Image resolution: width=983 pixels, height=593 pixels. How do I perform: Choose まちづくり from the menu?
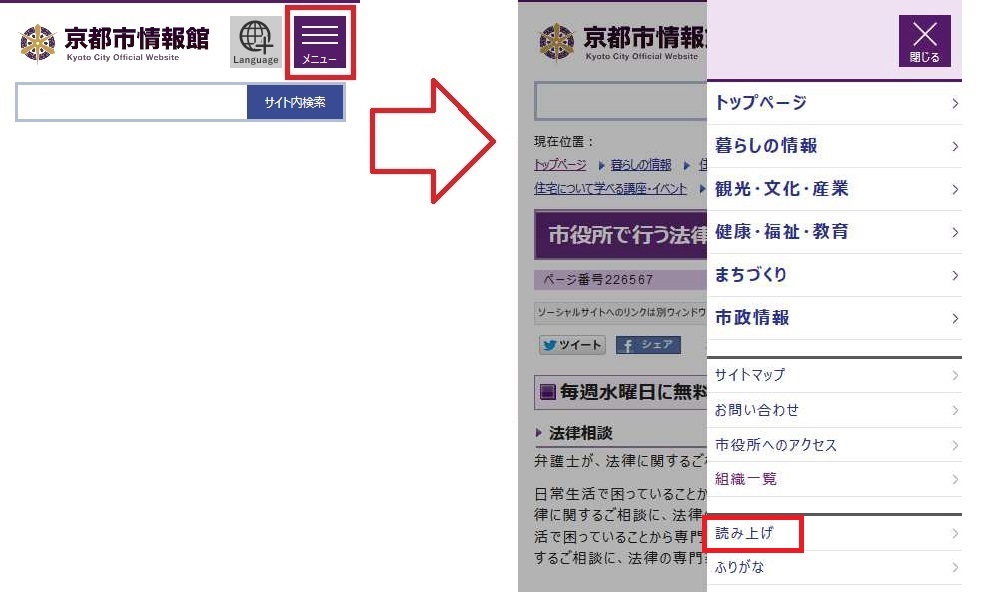coord(834,275)
